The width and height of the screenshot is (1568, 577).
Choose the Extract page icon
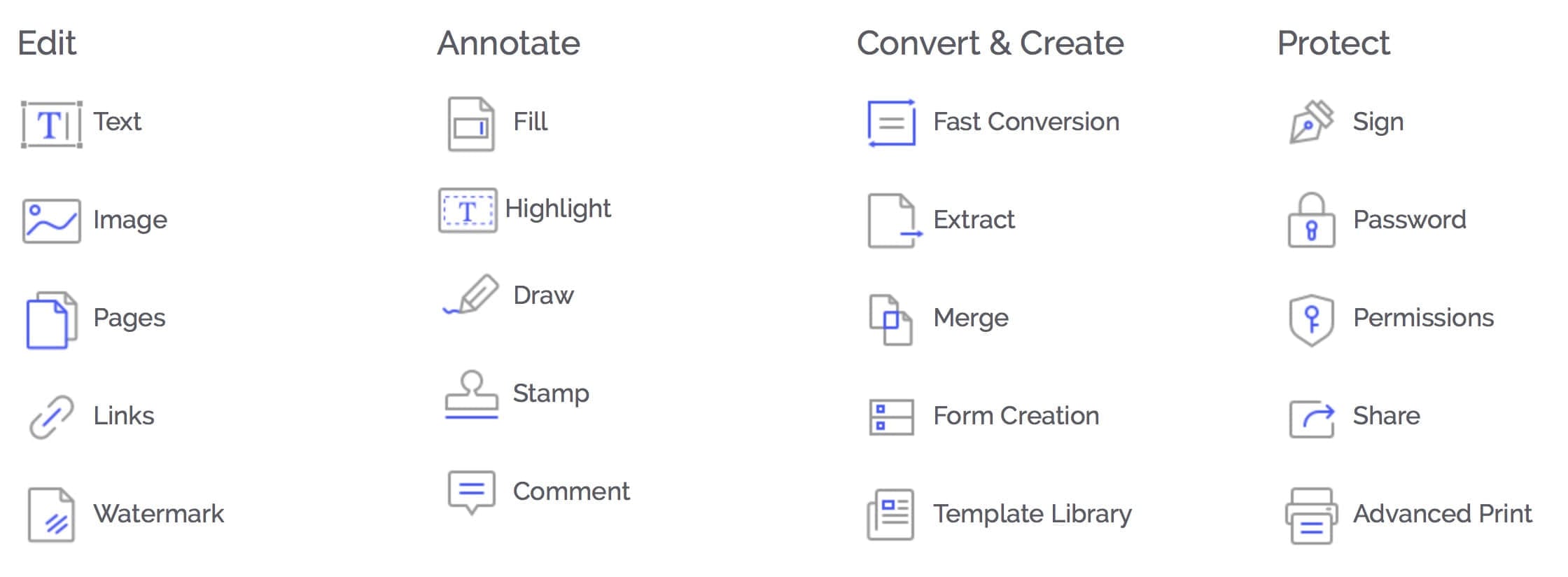click(894, 221)
